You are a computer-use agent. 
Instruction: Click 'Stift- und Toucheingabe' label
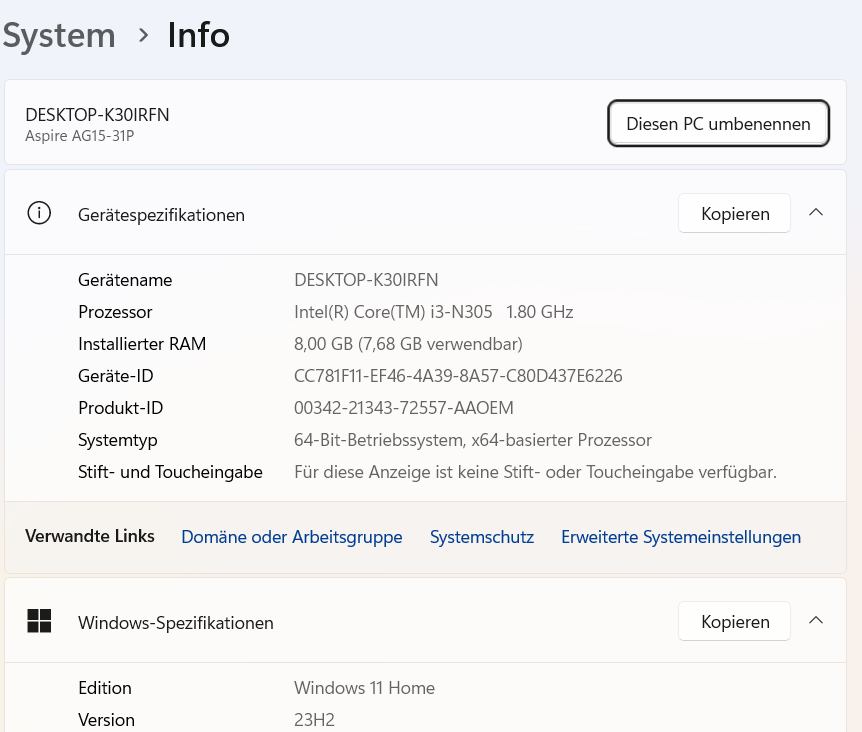pyautogui.click(x=170, y=472)
